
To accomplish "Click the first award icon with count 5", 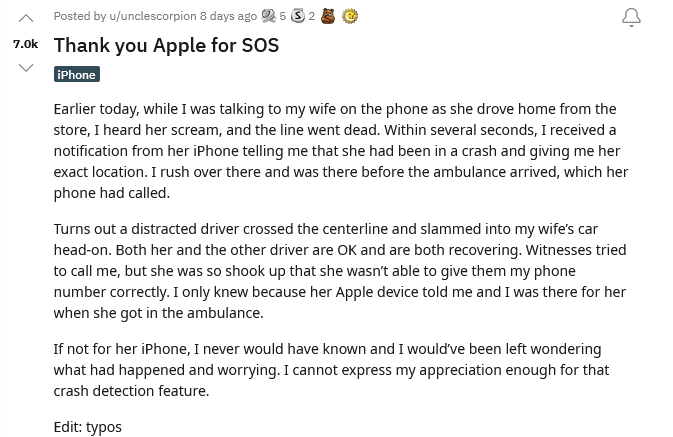I will click(x=269, y=16).
